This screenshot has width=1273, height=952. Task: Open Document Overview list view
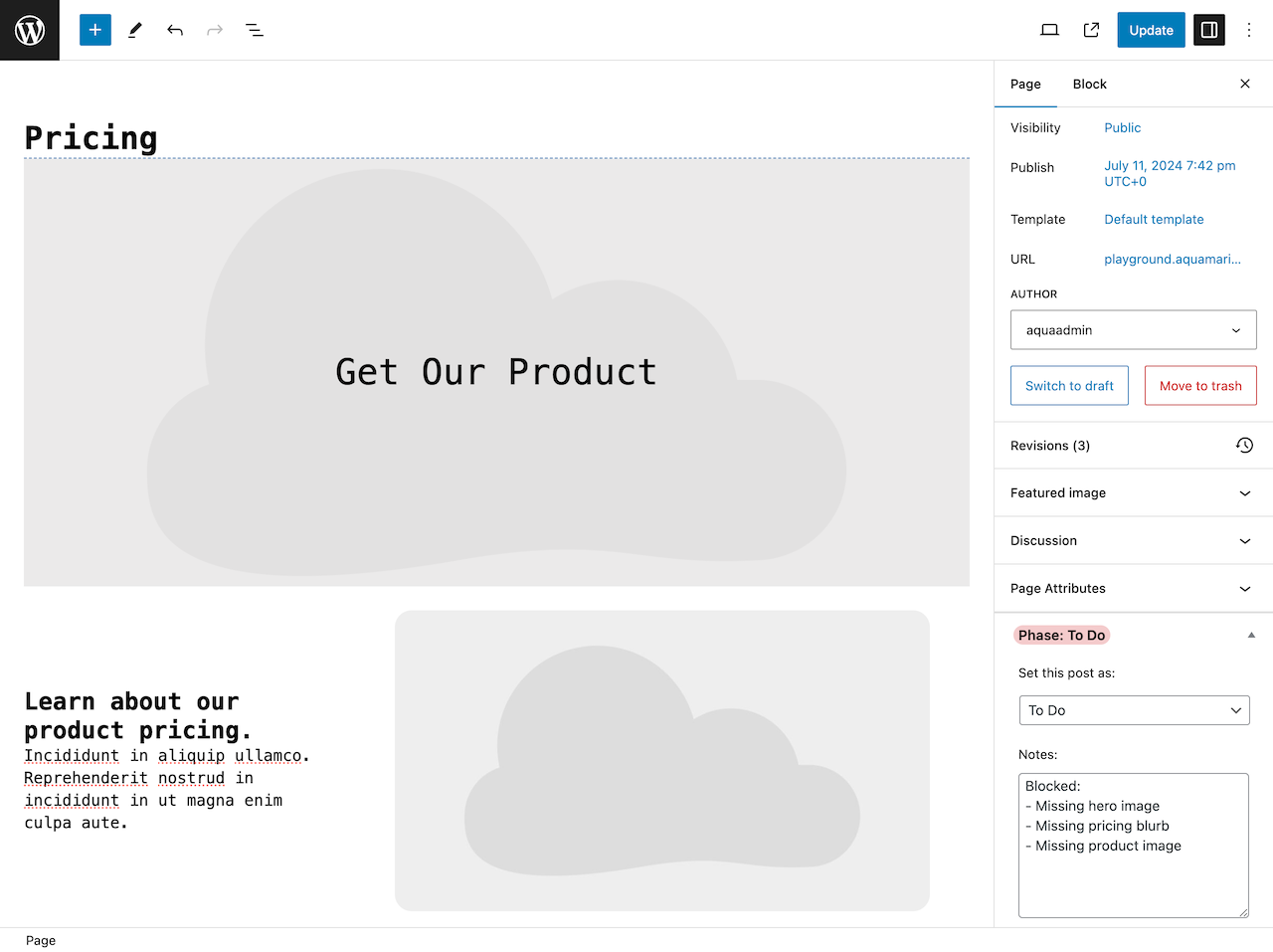click(x=255, y=30)
